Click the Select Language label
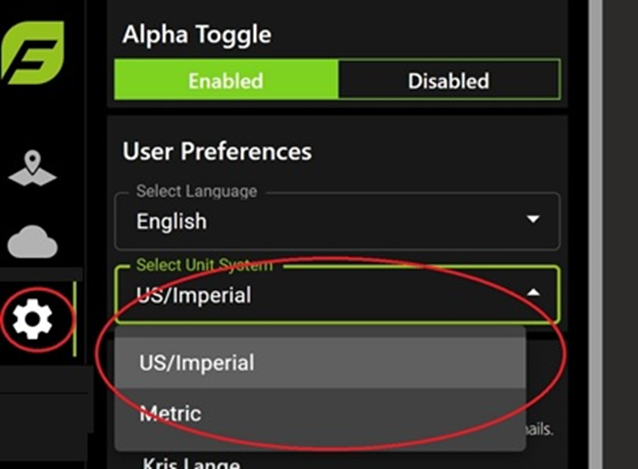The height and width of the screenshot is (469, 638). [x=197, y=191]
